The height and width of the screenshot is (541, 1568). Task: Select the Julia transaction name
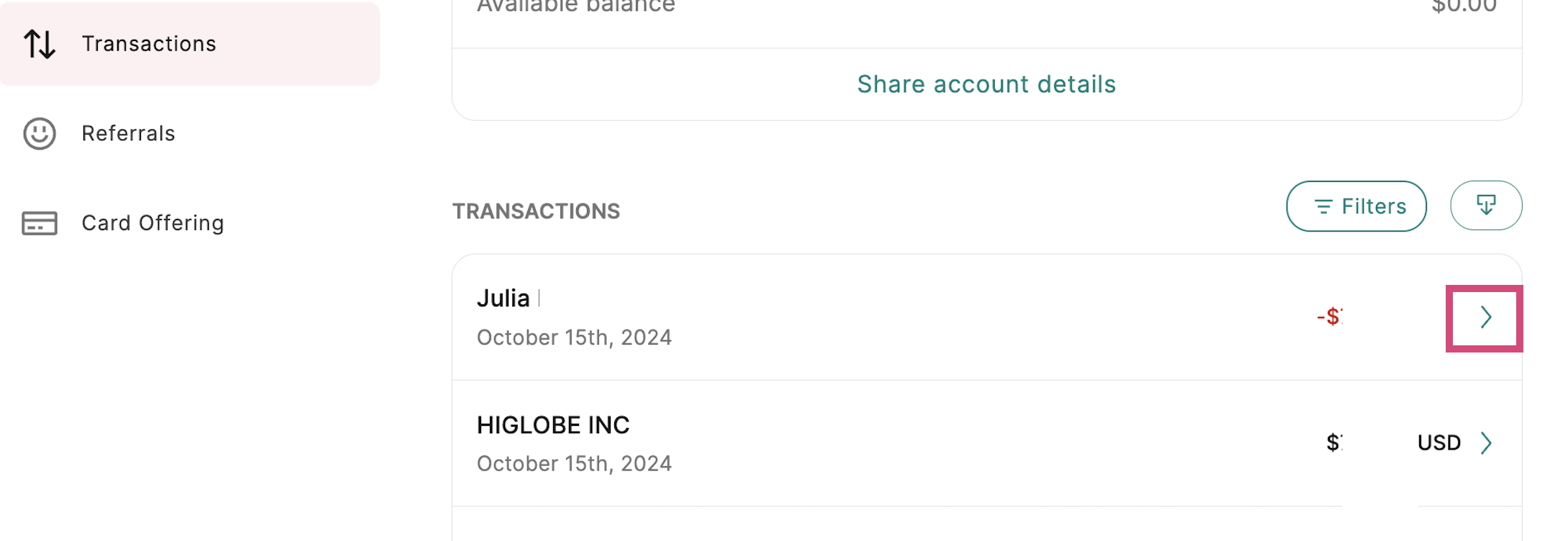coord(503,299)
